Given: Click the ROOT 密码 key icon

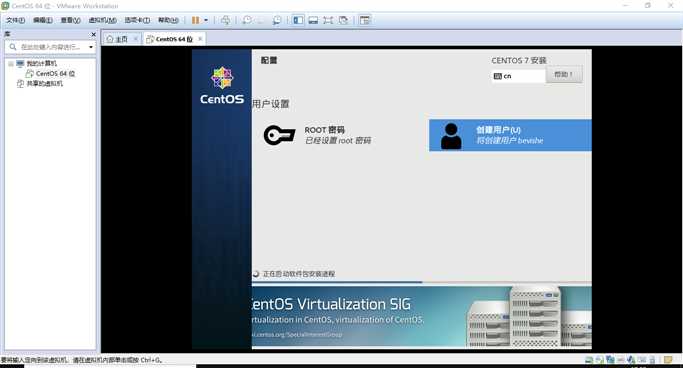Looking at the screenshot, I should click(279, 135).
